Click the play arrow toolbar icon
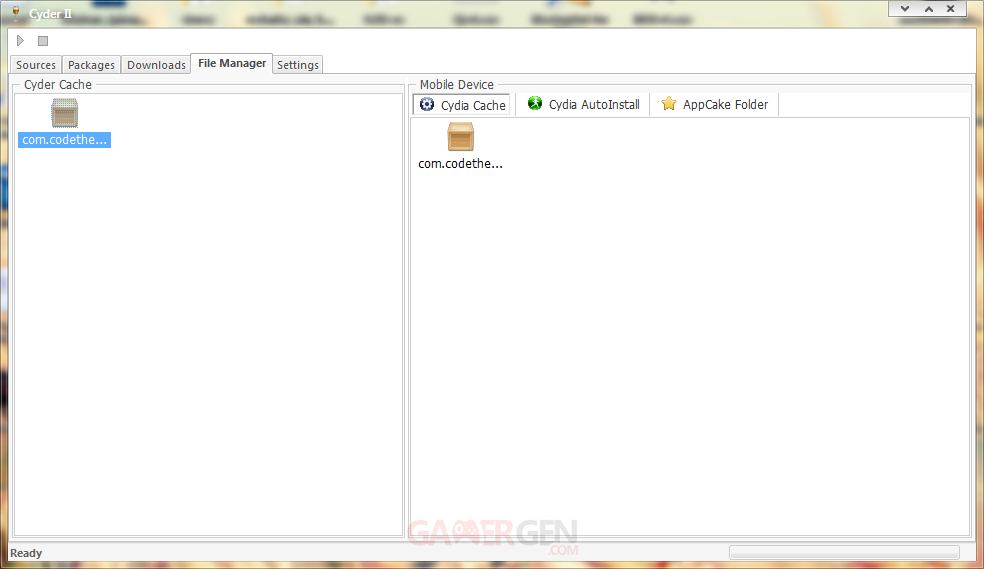This screenshot has height=569, width=984. pos(20,41)
